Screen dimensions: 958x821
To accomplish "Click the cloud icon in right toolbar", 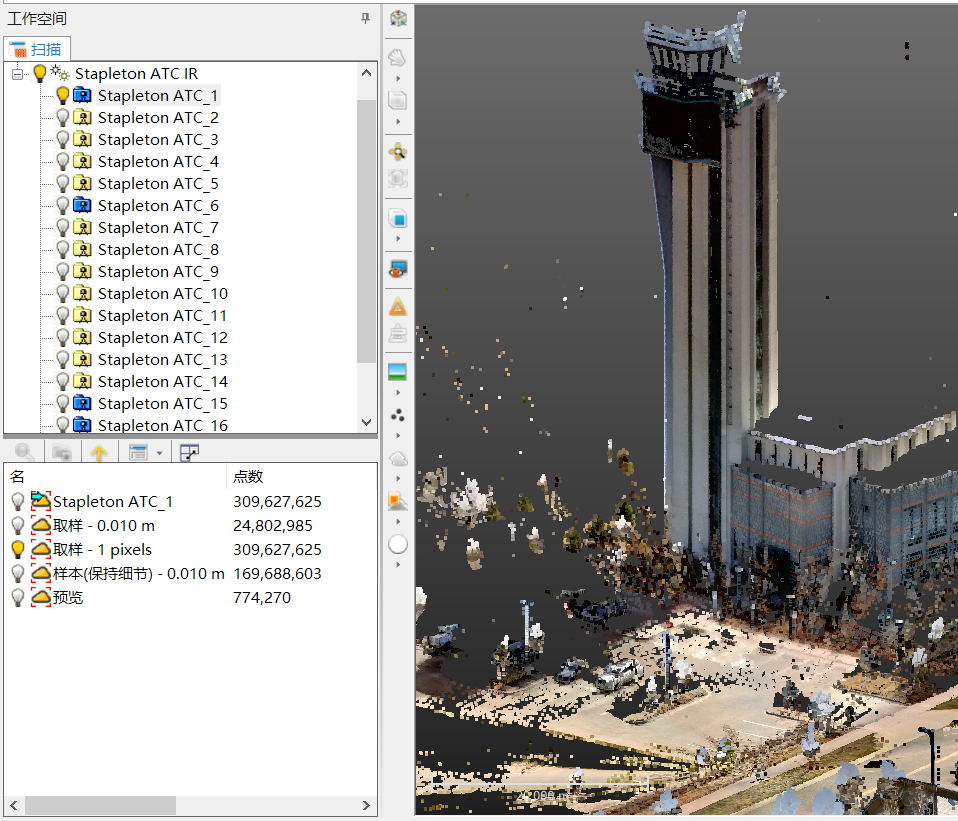I will pos(397,458).
